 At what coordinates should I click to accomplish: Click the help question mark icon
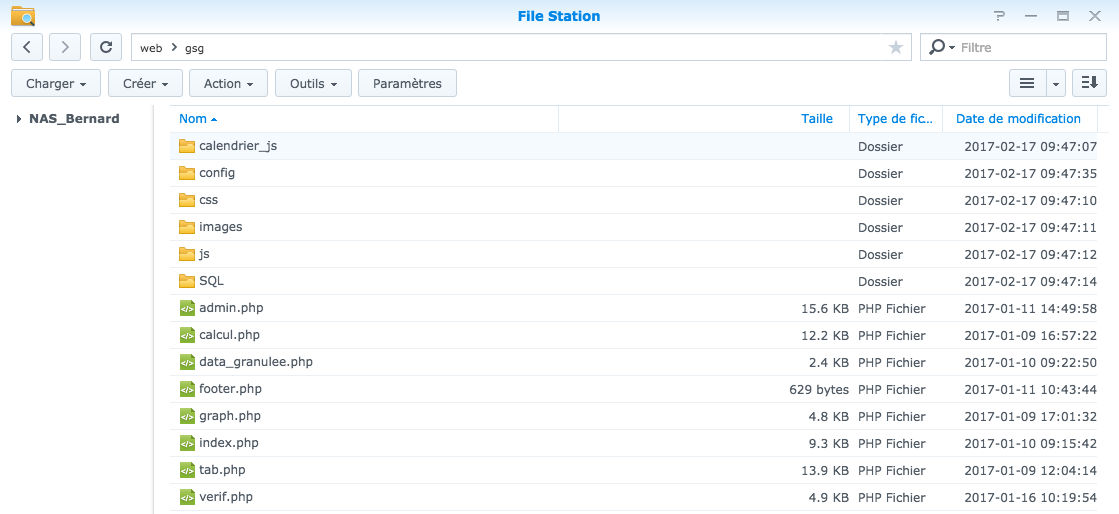coord(999,16)
